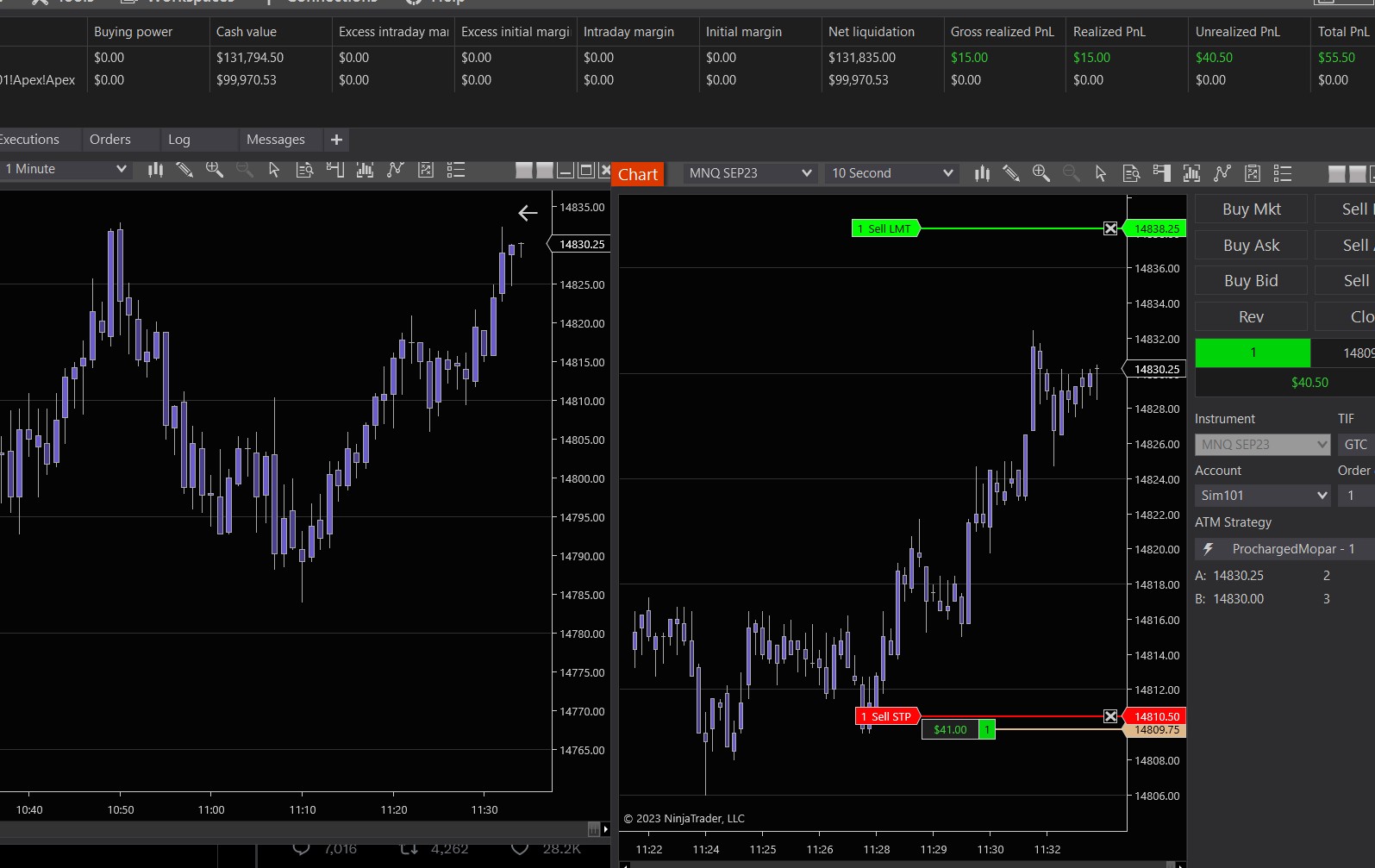Image resolution: width=1375 pixels, height=868 pixels.
Task: Cancel the Sell LMT order on chart
Action: tap(1110, 228)
